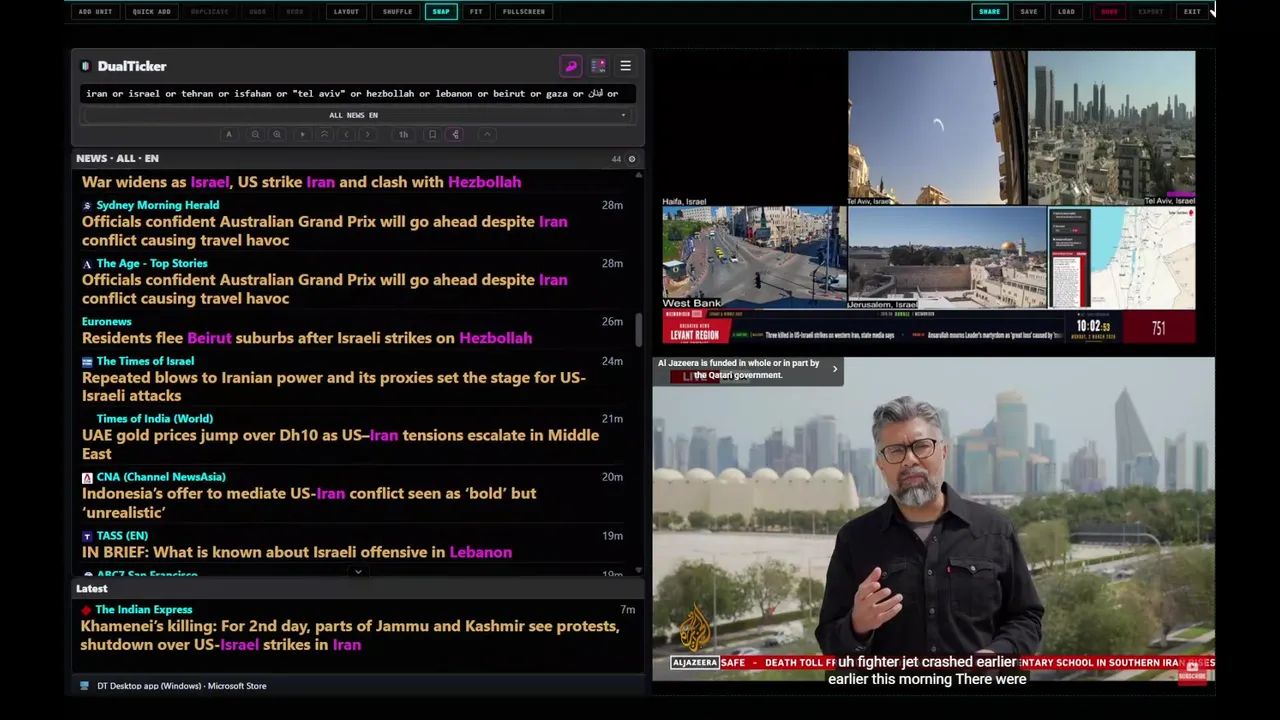Select the map alert feed thumbnail
Screen dimensions: 1280x720
(x=1122, y=258)
